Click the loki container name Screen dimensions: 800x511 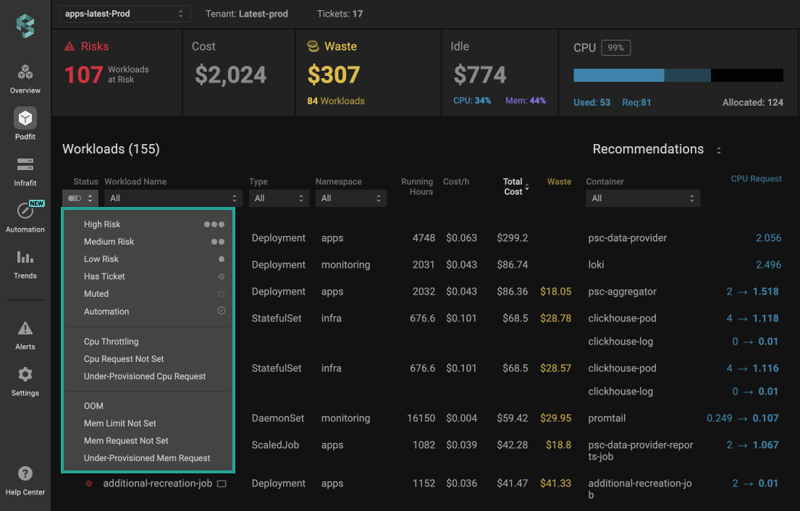(596, 265)
